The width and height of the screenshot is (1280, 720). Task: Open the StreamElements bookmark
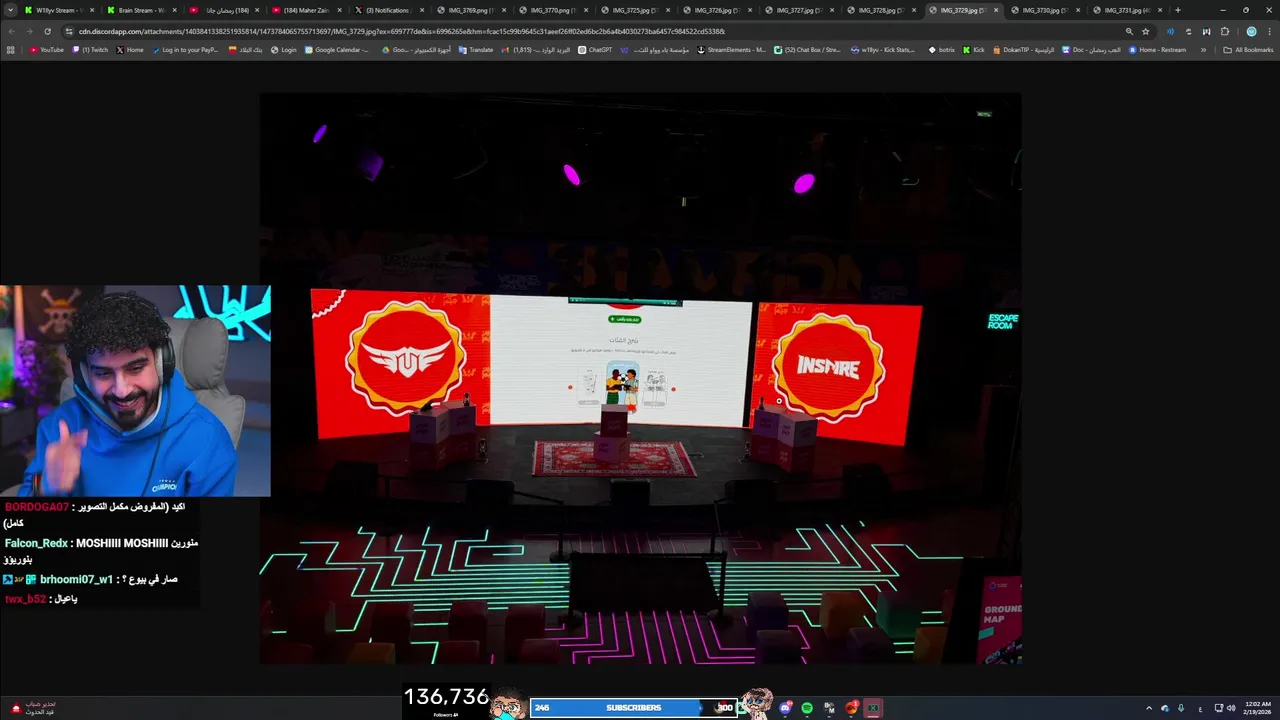click(x=731, y=50)
